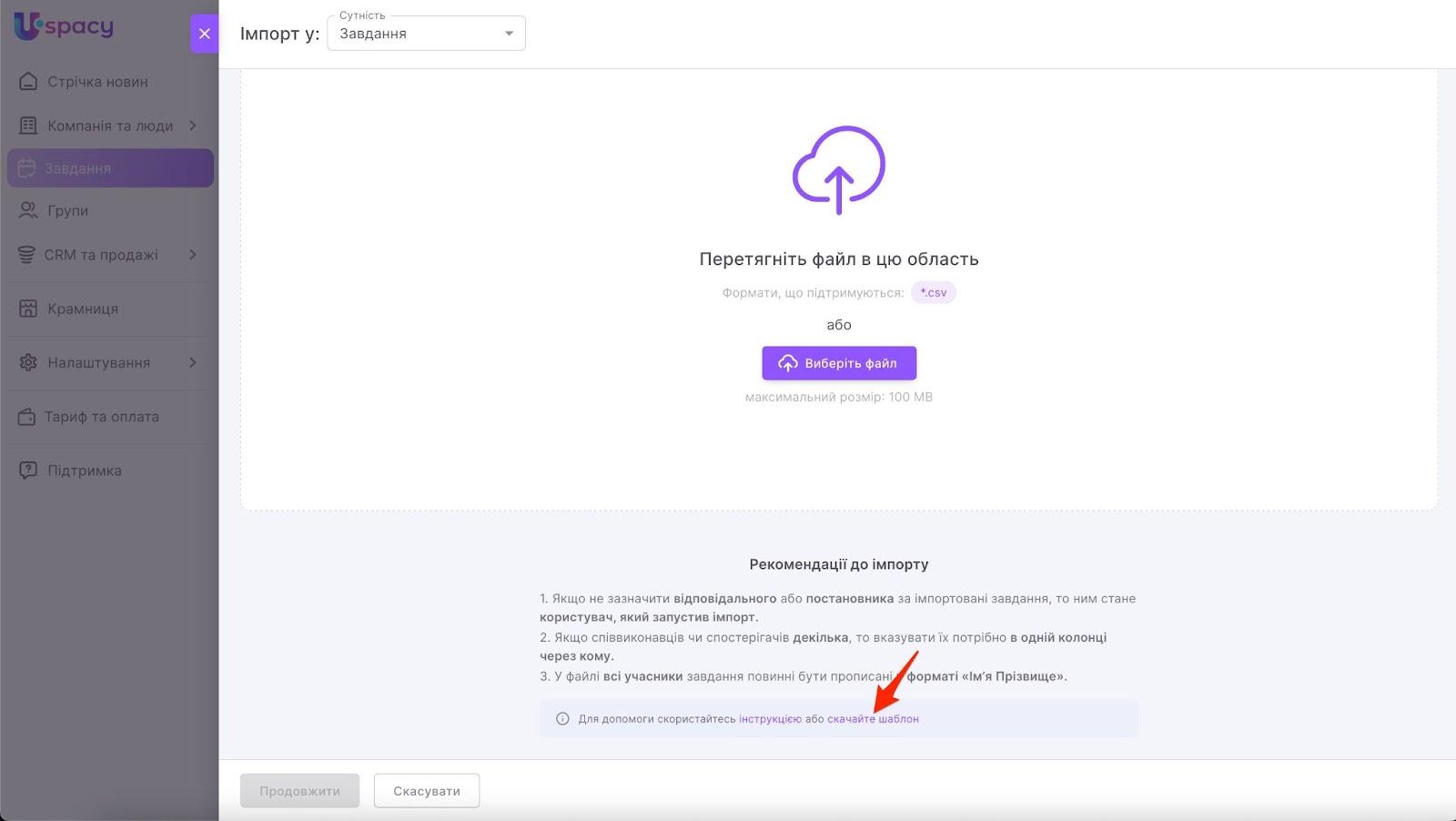Click the CRM та продажі stack icon

coord(26,255)
